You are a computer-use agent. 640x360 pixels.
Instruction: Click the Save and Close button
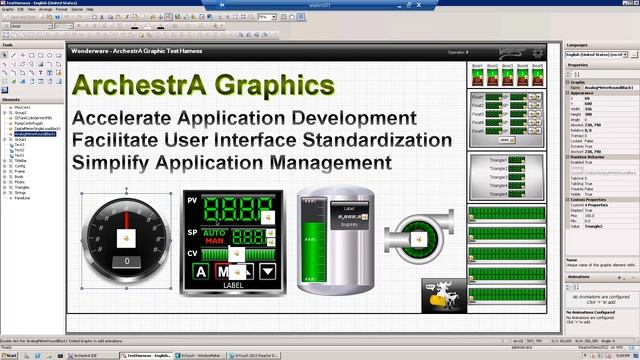(20, 17)
